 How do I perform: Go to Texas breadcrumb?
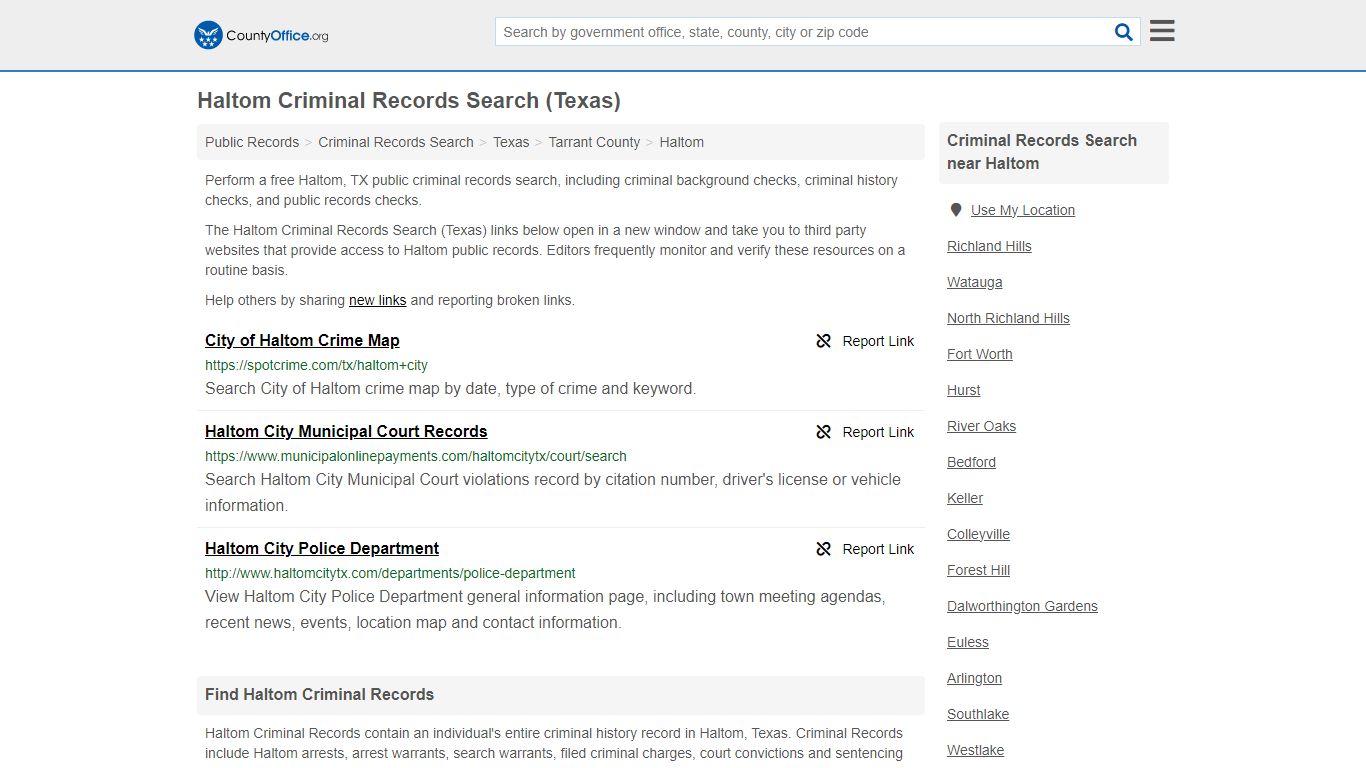click(x=511, y=142)
